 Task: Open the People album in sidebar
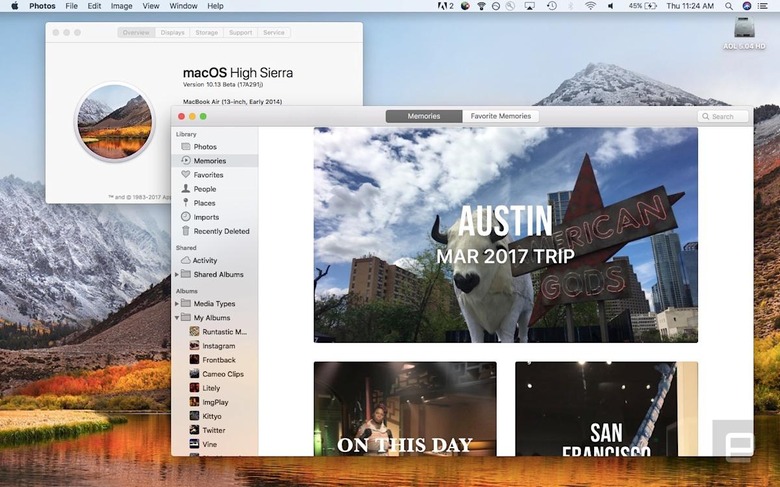pyautogui.click(x=204, y=189)
